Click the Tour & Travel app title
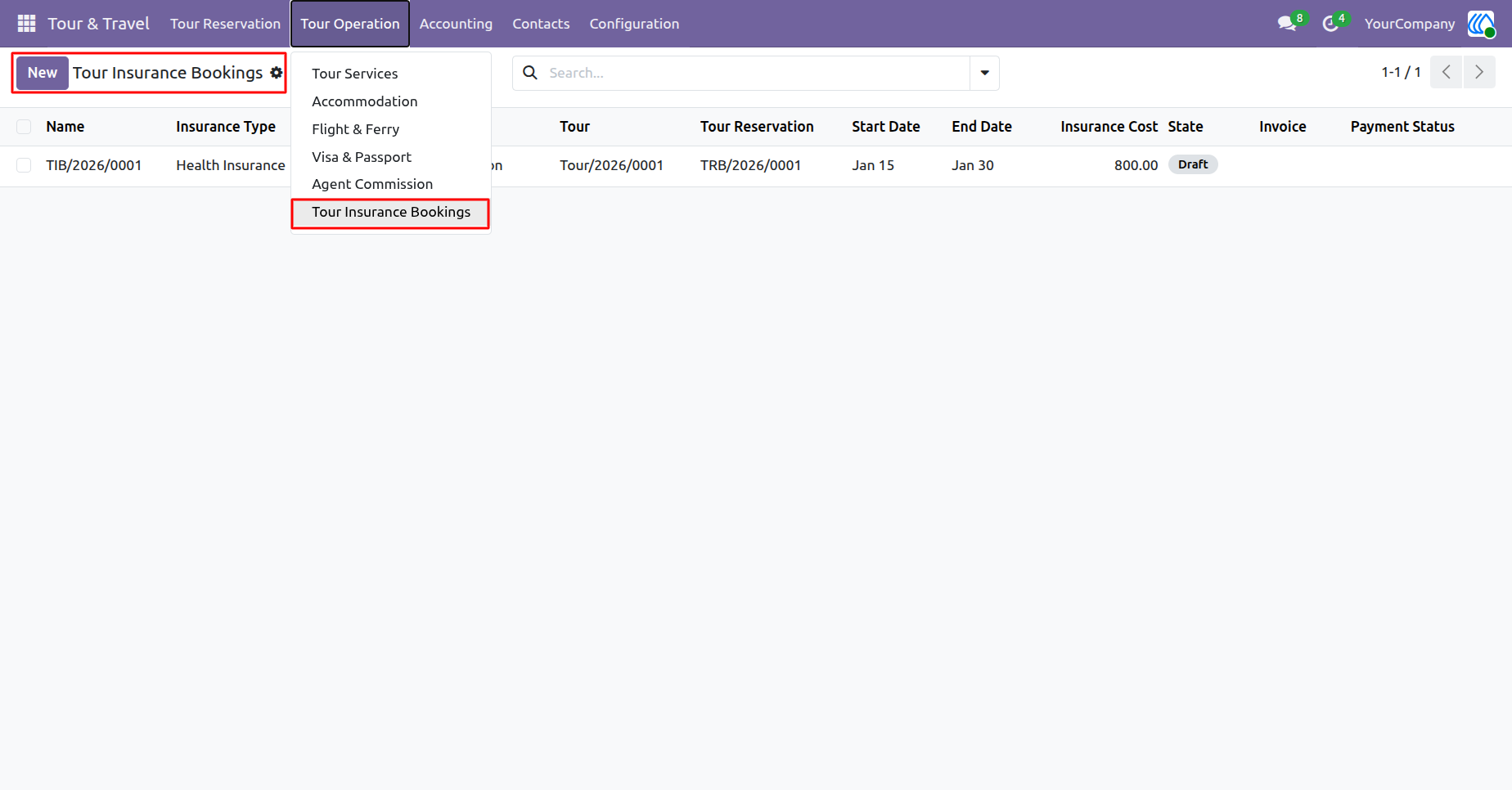This screenshot has height=790, width=1512. pyautogui.click(x=98, y=24)
